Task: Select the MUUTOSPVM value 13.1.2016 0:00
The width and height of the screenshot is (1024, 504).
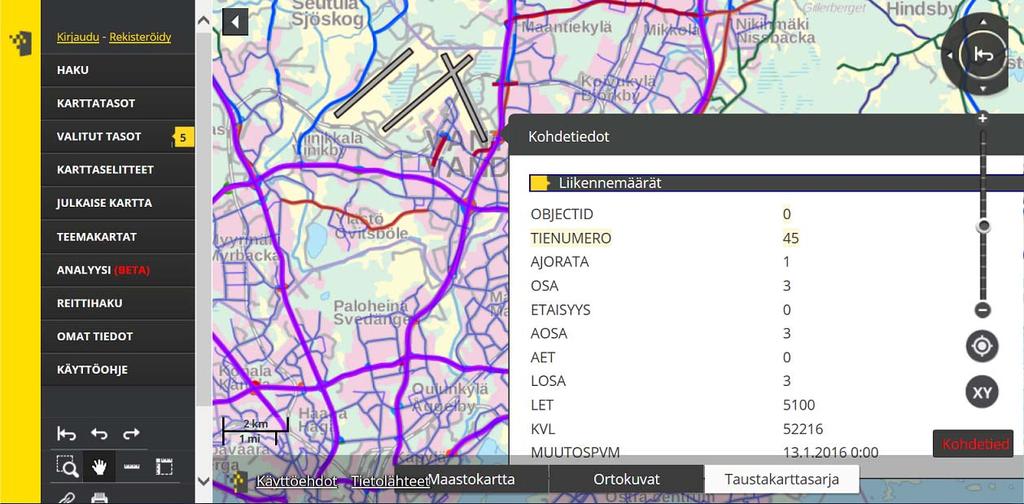Action: (831, 452)
